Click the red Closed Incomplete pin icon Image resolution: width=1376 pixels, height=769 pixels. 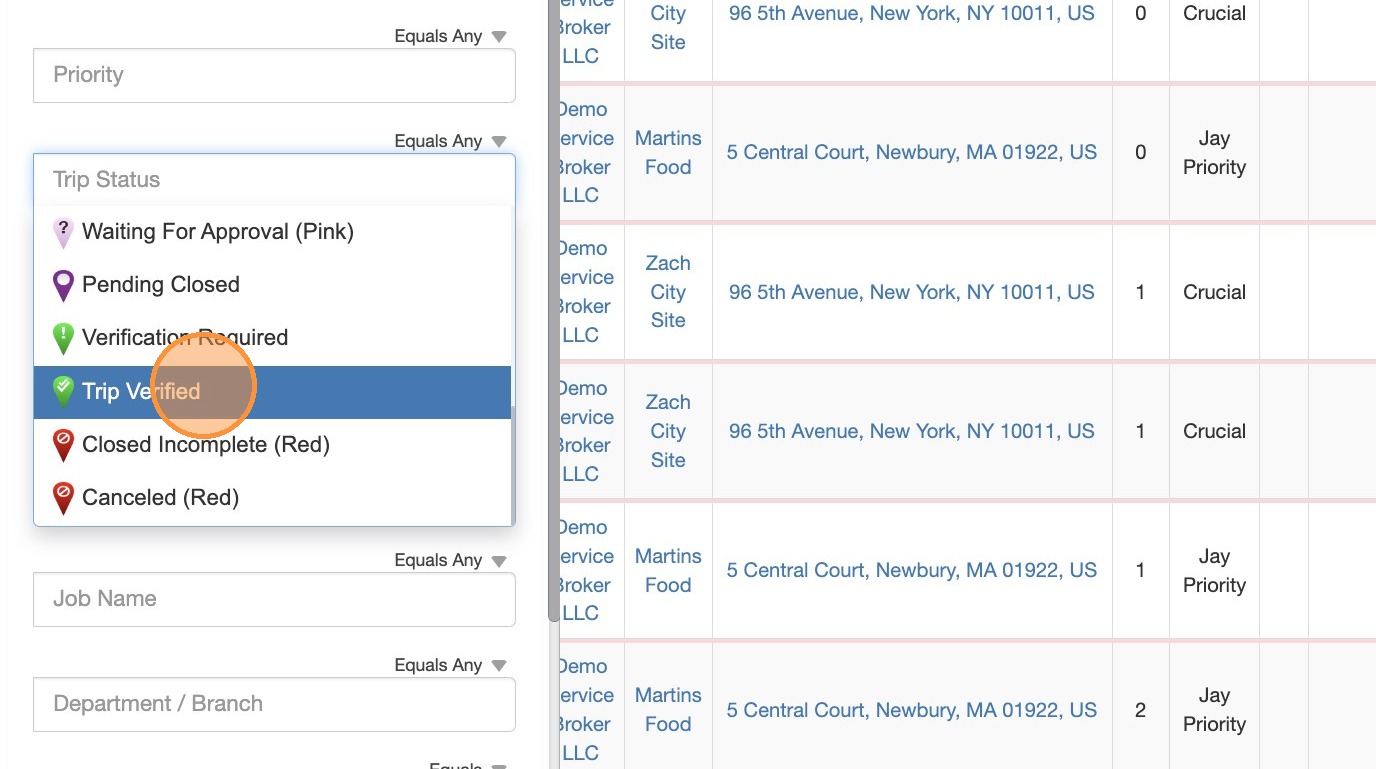coord(63,444)
